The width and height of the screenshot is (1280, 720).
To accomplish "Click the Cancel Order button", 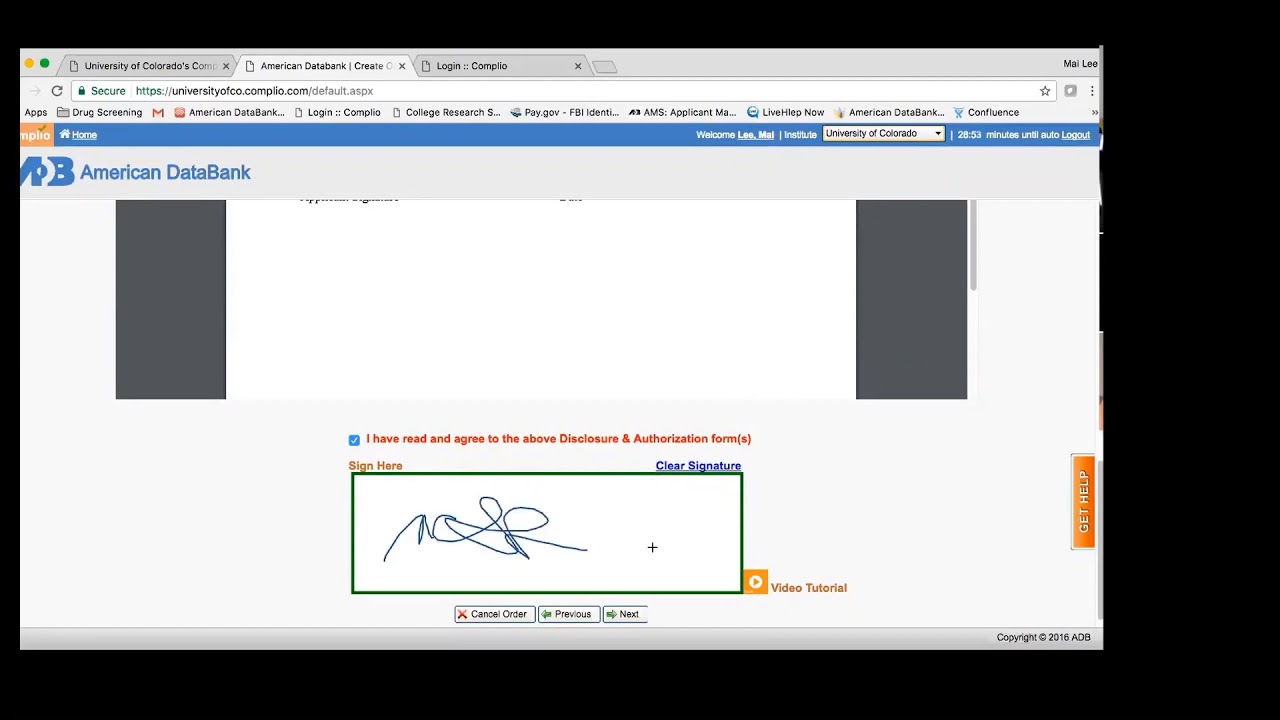I will (x=494, y=614).
